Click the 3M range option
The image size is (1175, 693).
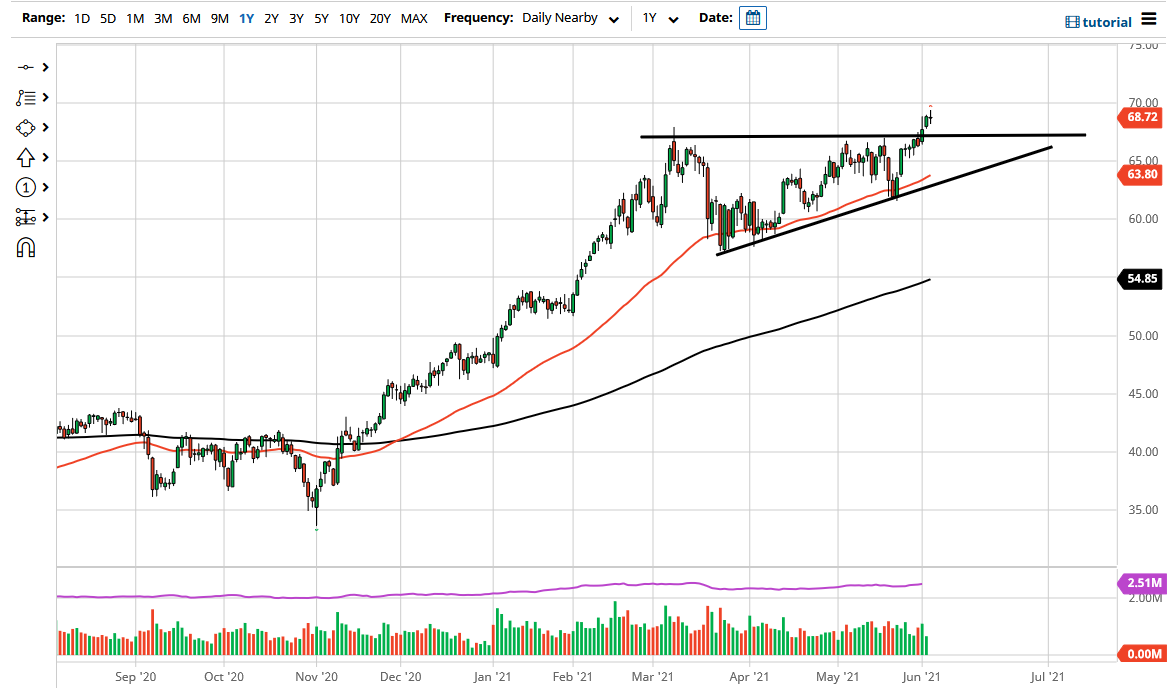[163, 18]
